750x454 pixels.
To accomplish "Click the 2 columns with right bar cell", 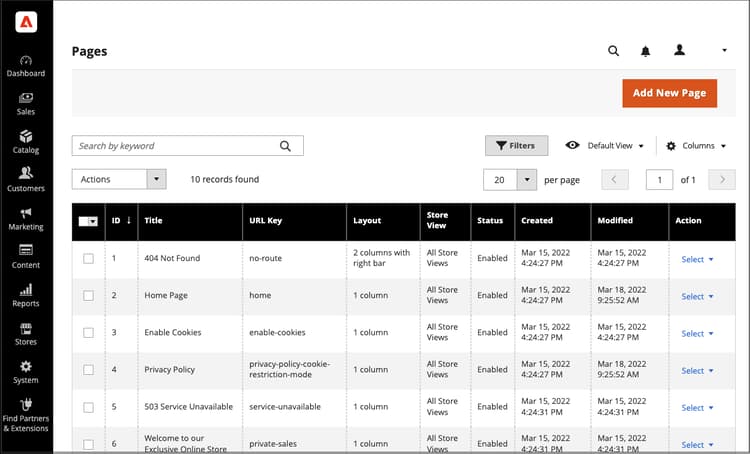I will click(x=381, y=258).
